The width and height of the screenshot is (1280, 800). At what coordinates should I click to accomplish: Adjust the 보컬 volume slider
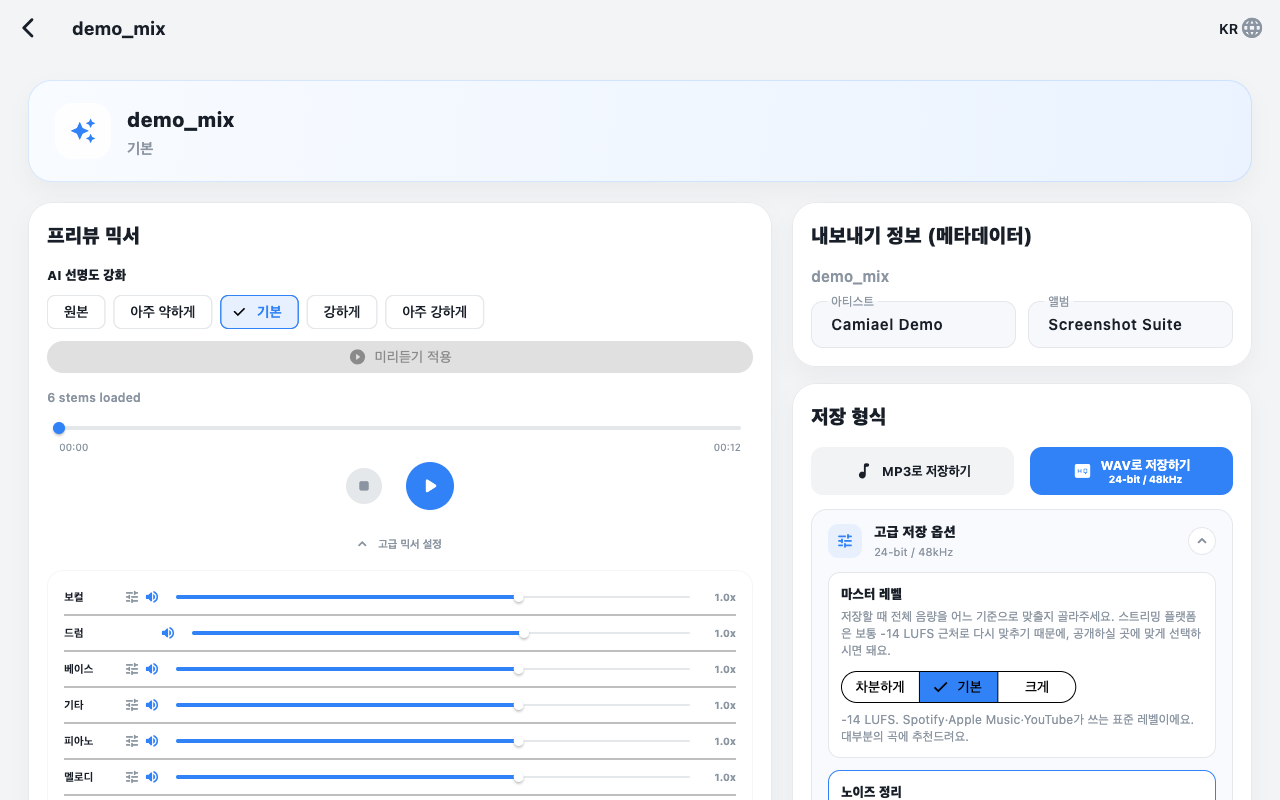[x=433, y=597]
